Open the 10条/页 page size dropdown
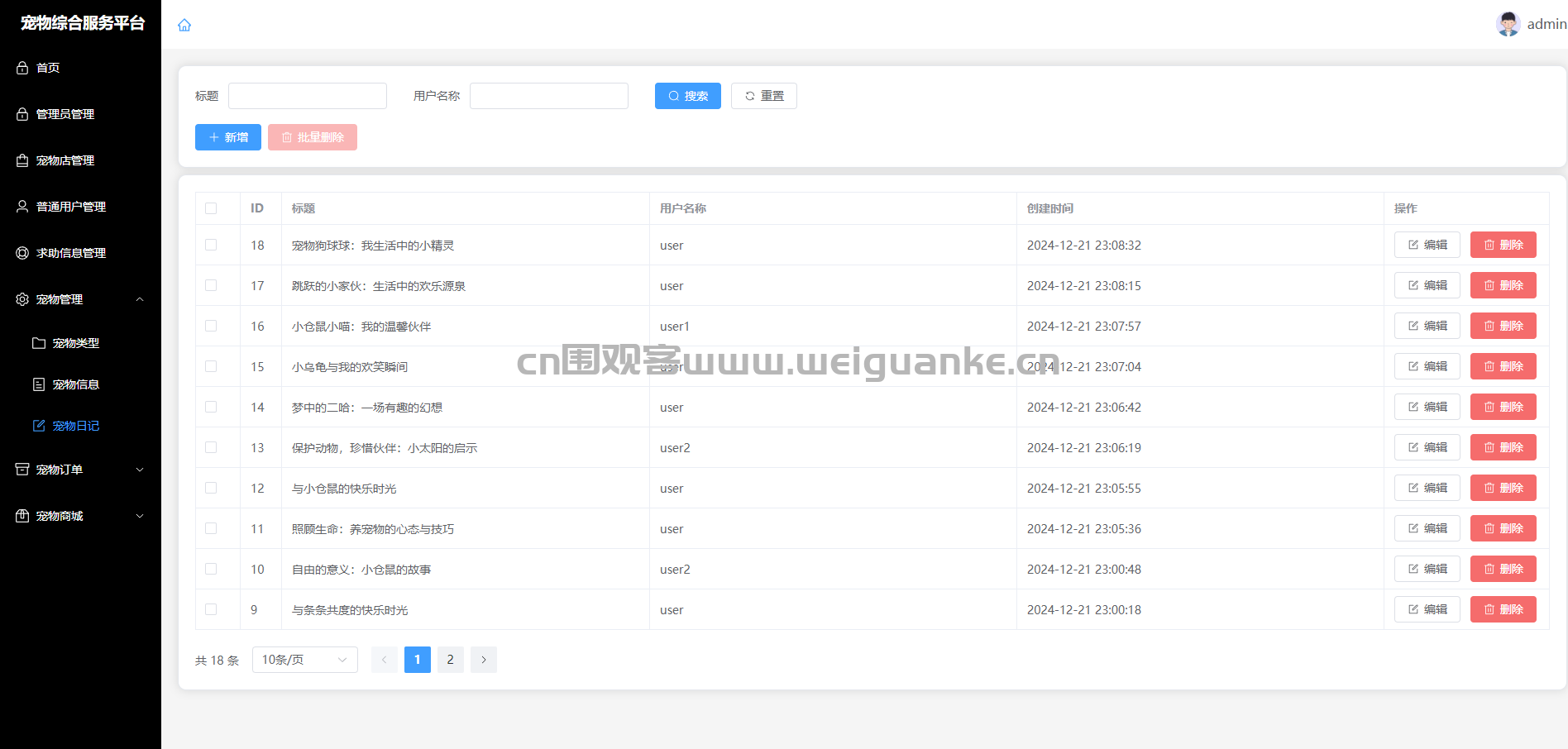1568x749 pixels. coord(304,660)
